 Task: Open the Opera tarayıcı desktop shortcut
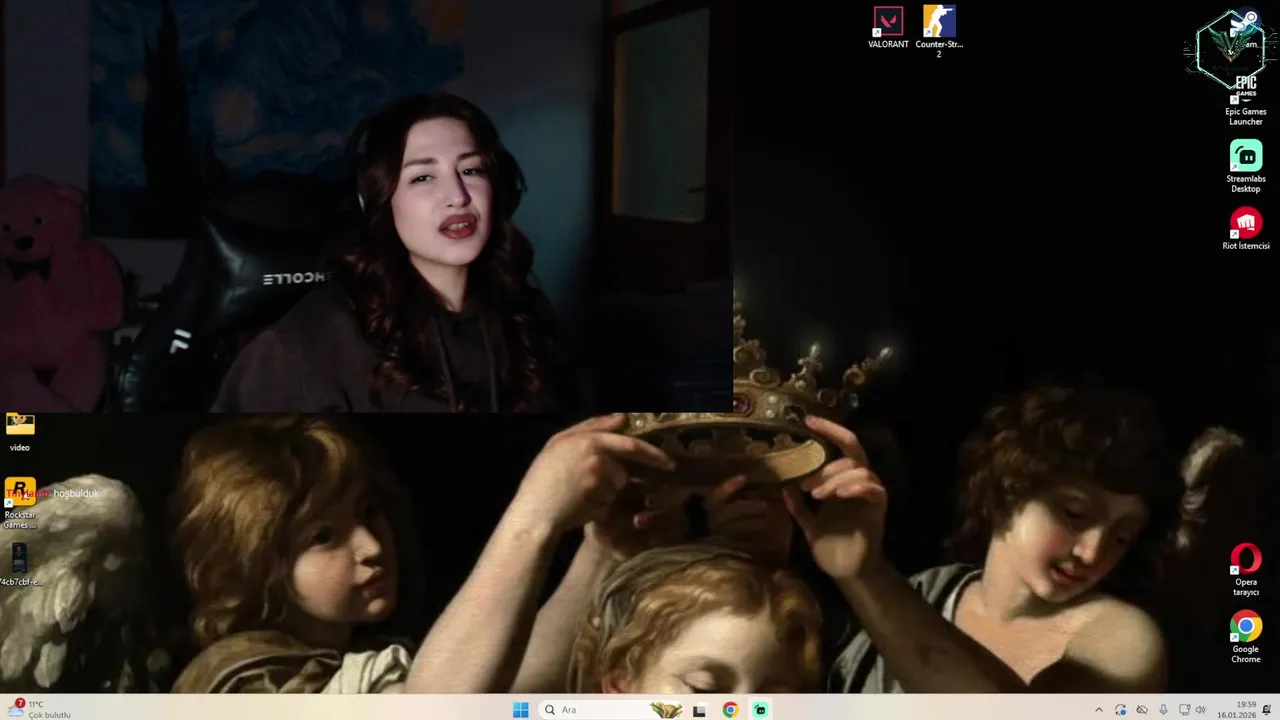pos(1246,570)
